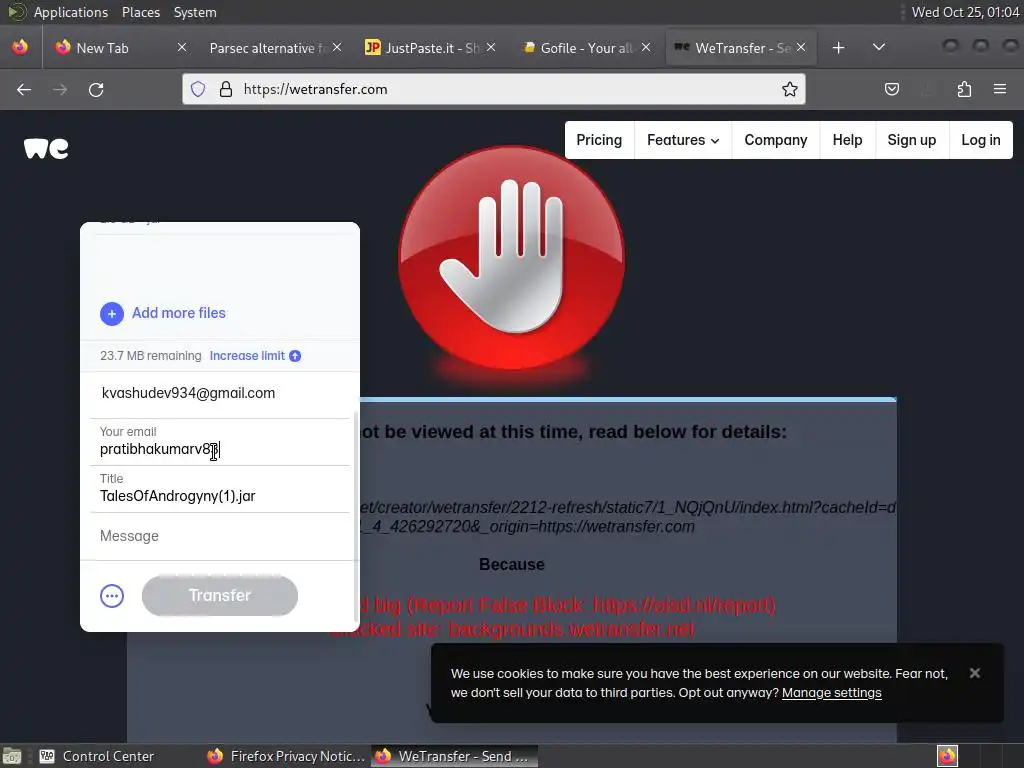Click the padlock site info icon
The image size is (1024, 768).
pos(226,89)
